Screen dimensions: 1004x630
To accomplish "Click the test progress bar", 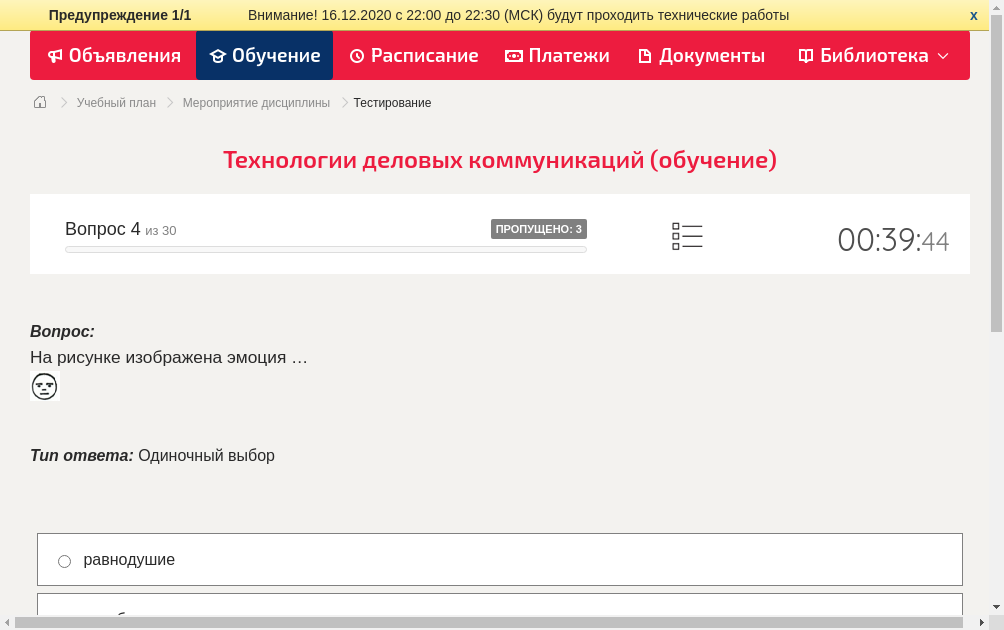I will (x=325, y=249).
